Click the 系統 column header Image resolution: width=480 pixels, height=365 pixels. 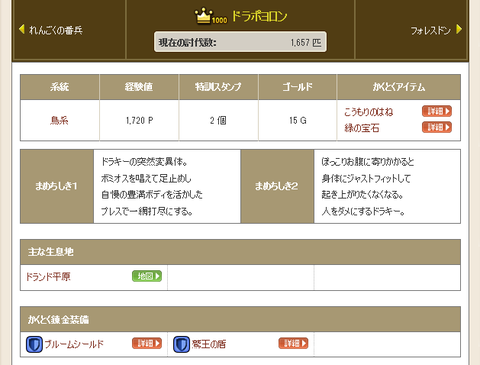(x=59, y=87)
